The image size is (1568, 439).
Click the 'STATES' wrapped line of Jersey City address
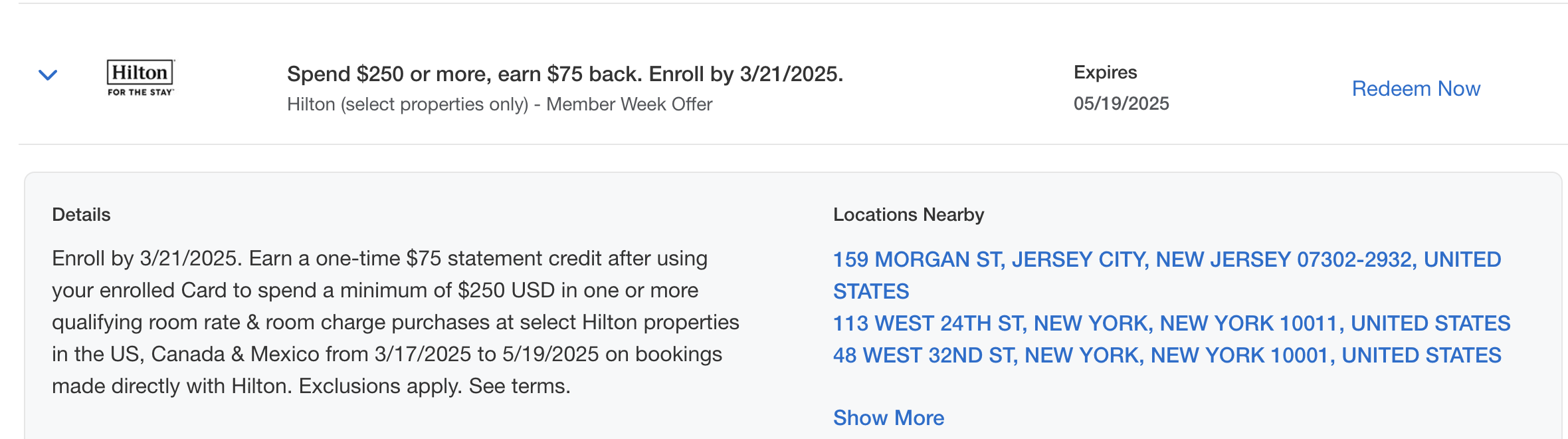click(871, 291)
